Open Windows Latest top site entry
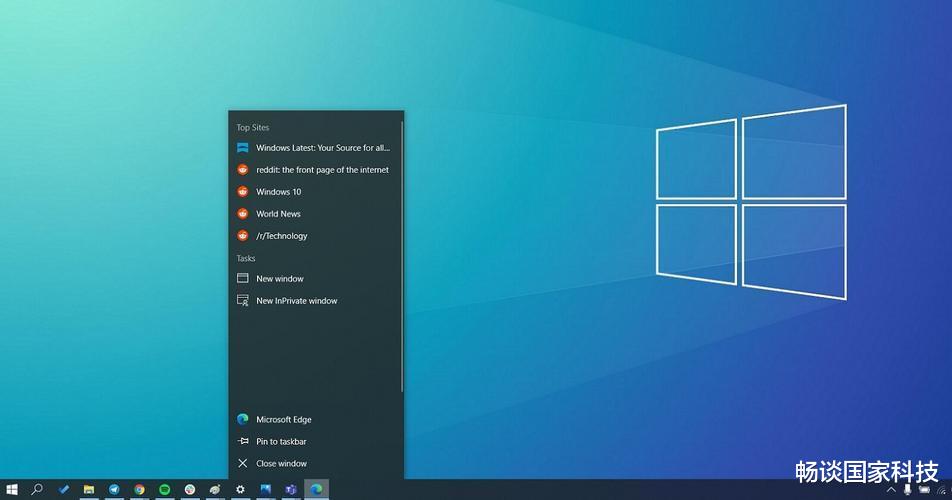952x500 pixels. click(x=315, y=147)
